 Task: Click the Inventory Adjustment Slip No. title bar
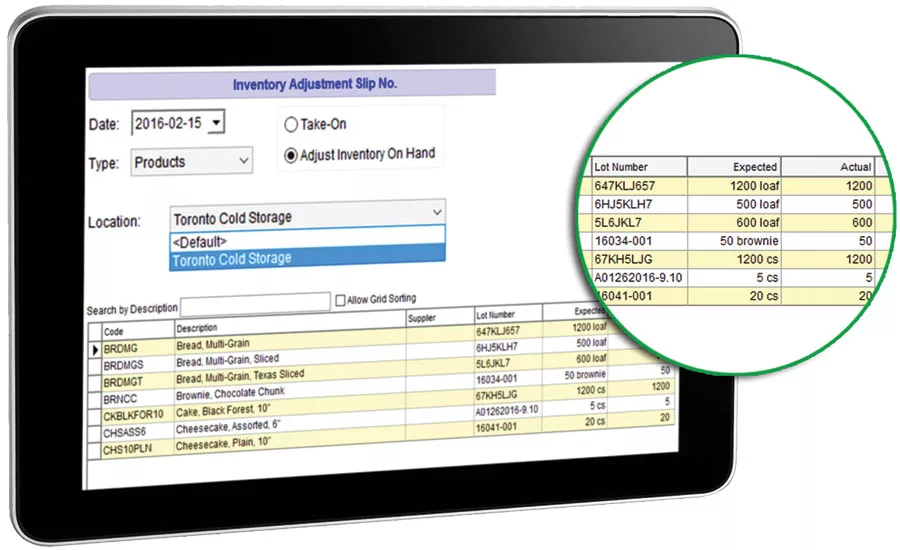tap(292, 84)
